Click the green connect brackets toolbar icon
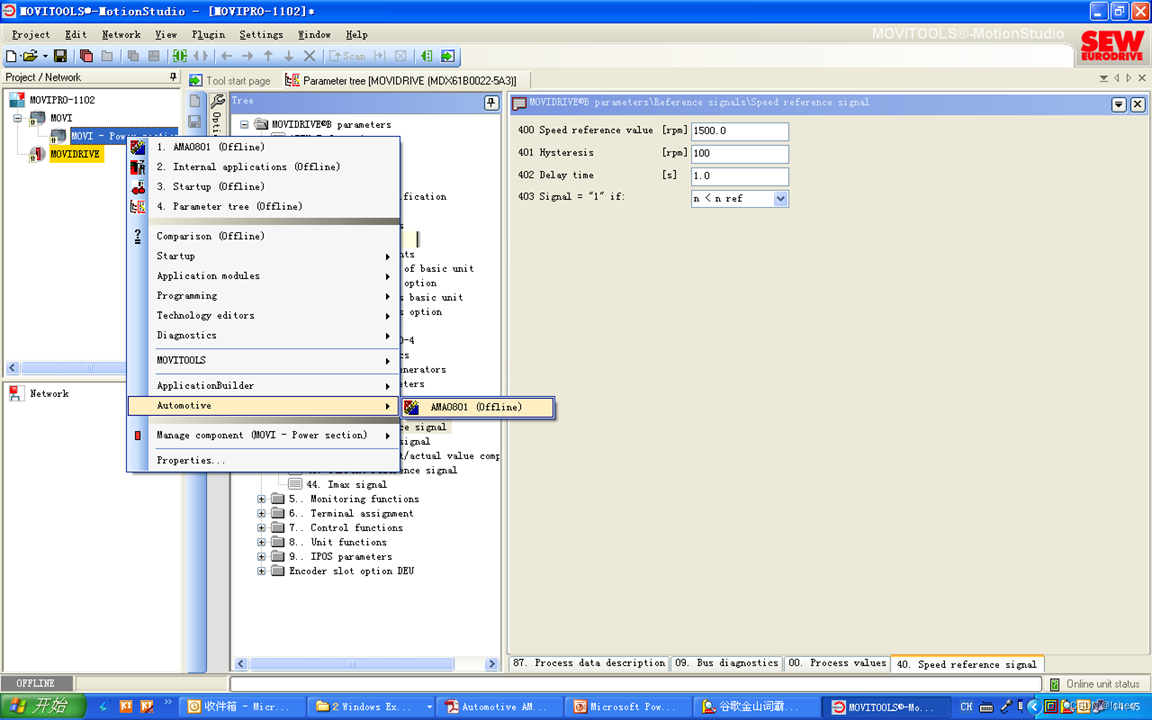The height and width of the screenshot is (720, 1152). 179,56
